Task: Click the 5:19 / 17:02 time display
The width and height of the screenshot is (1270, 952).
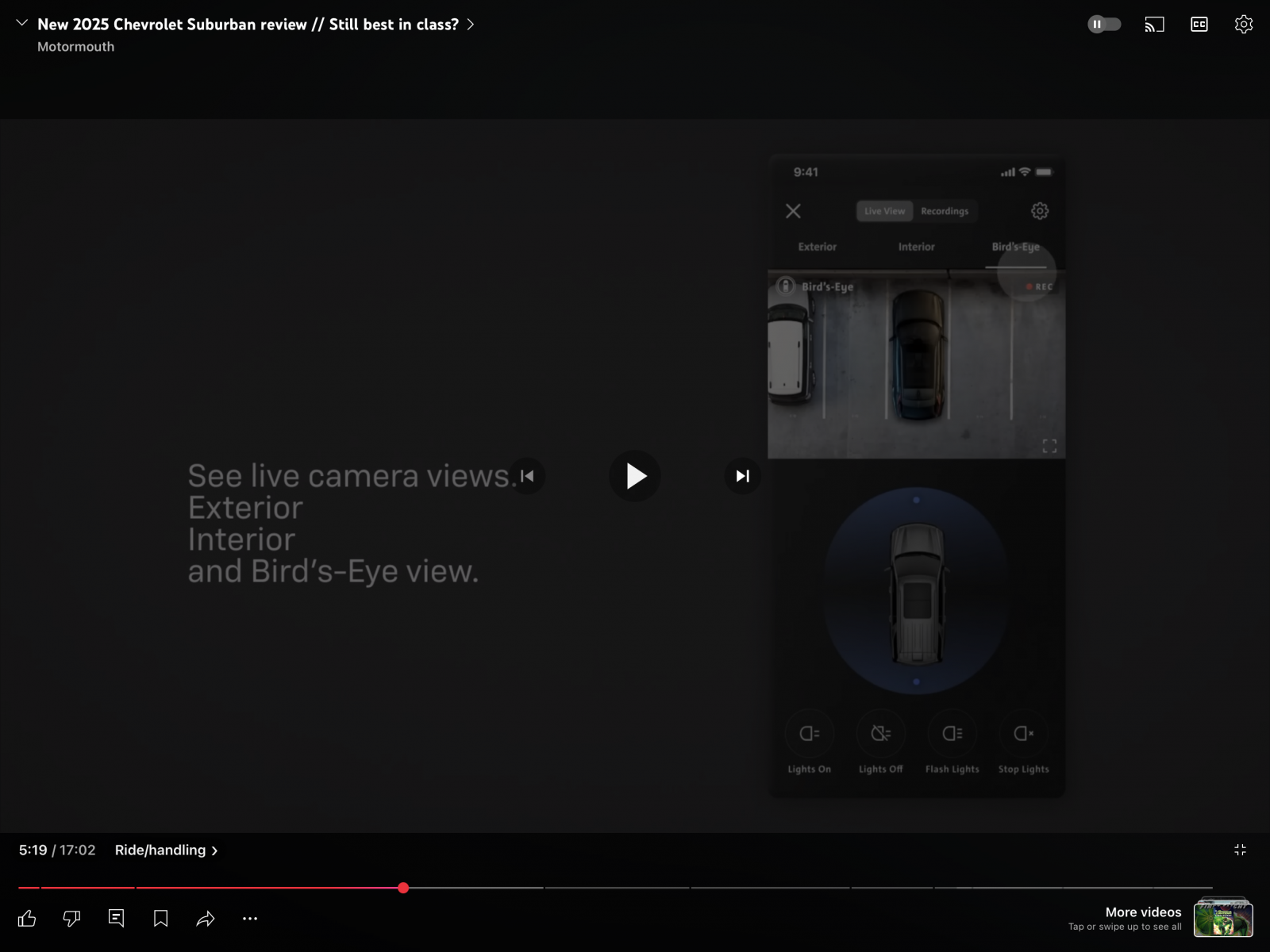Action: coord(57,850)
